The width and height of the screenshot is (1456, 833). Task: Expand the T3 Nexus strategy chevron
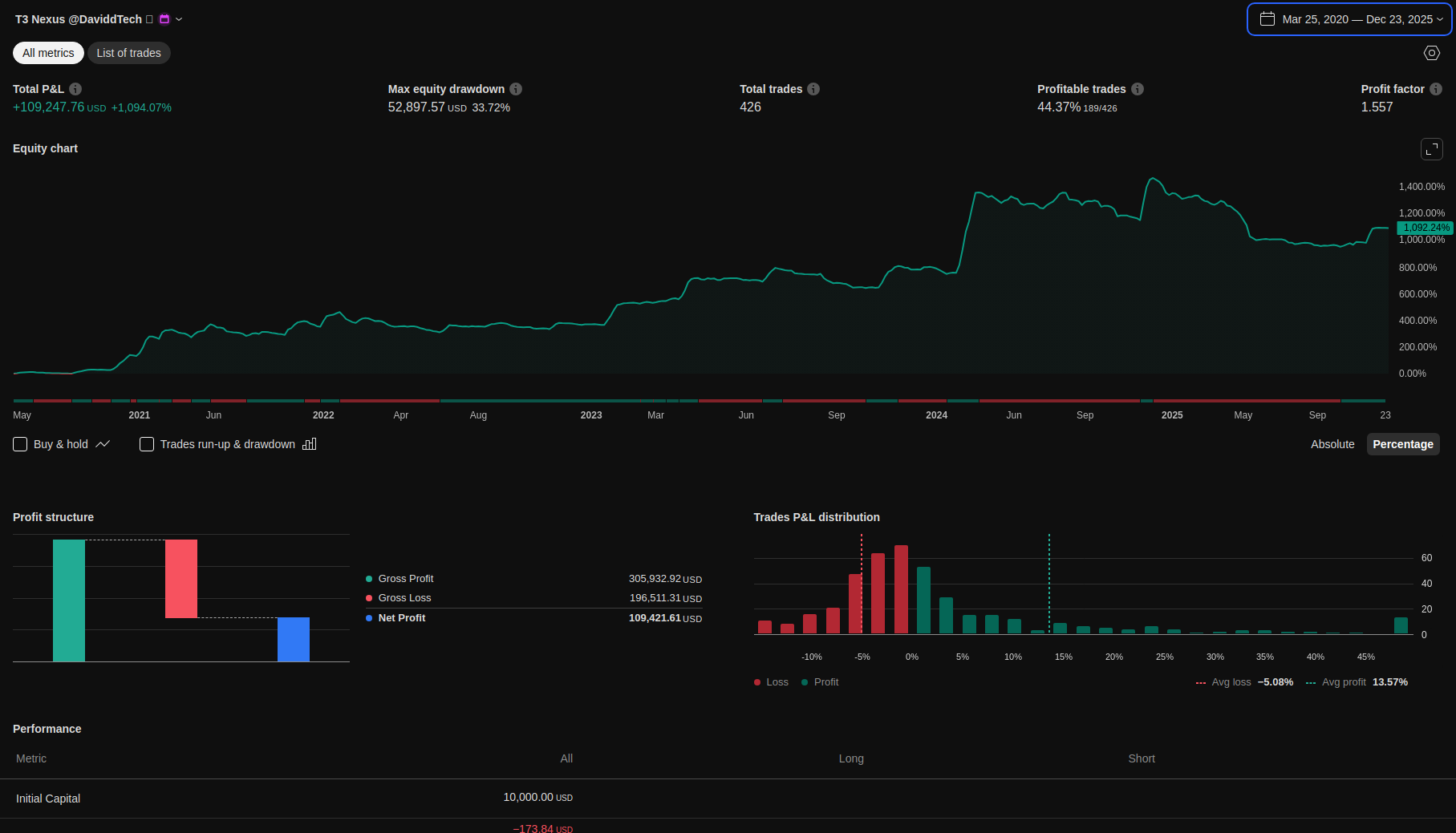179,19
